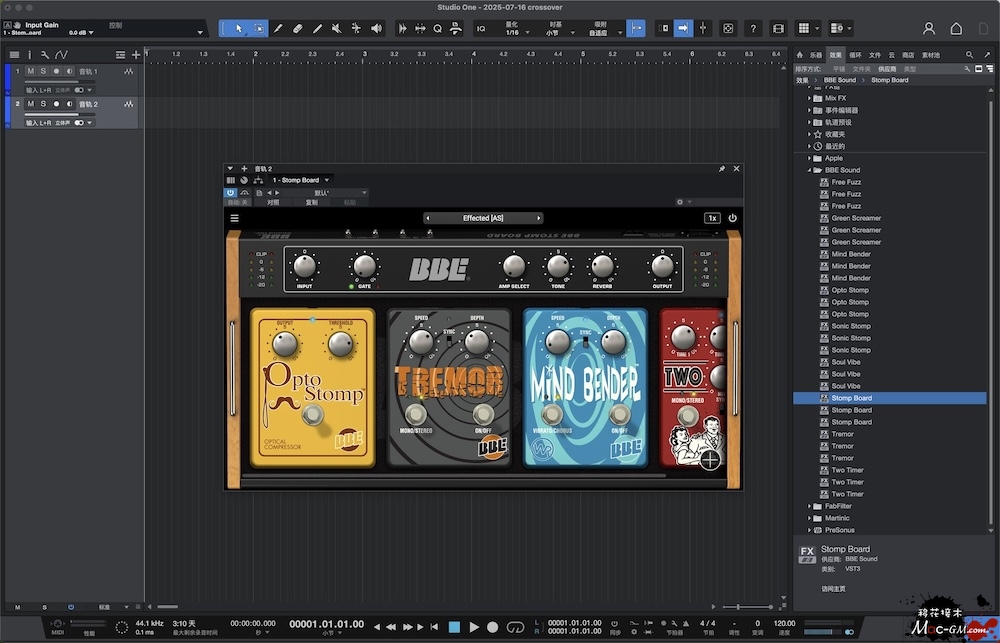Click the BBE plugin power icon
The image size is (1000, 643).
click(732, 218)
